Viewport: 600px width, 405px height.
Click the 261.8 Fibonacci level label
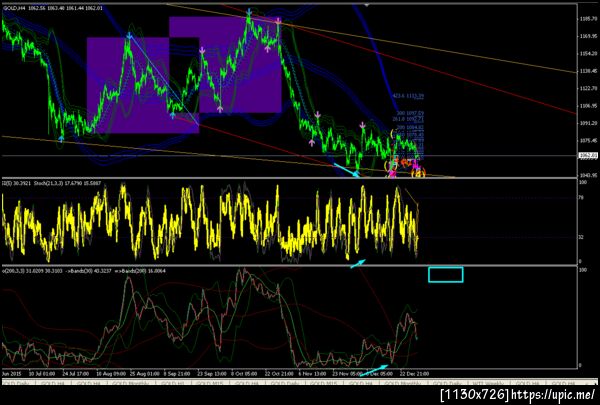(408, 119)
